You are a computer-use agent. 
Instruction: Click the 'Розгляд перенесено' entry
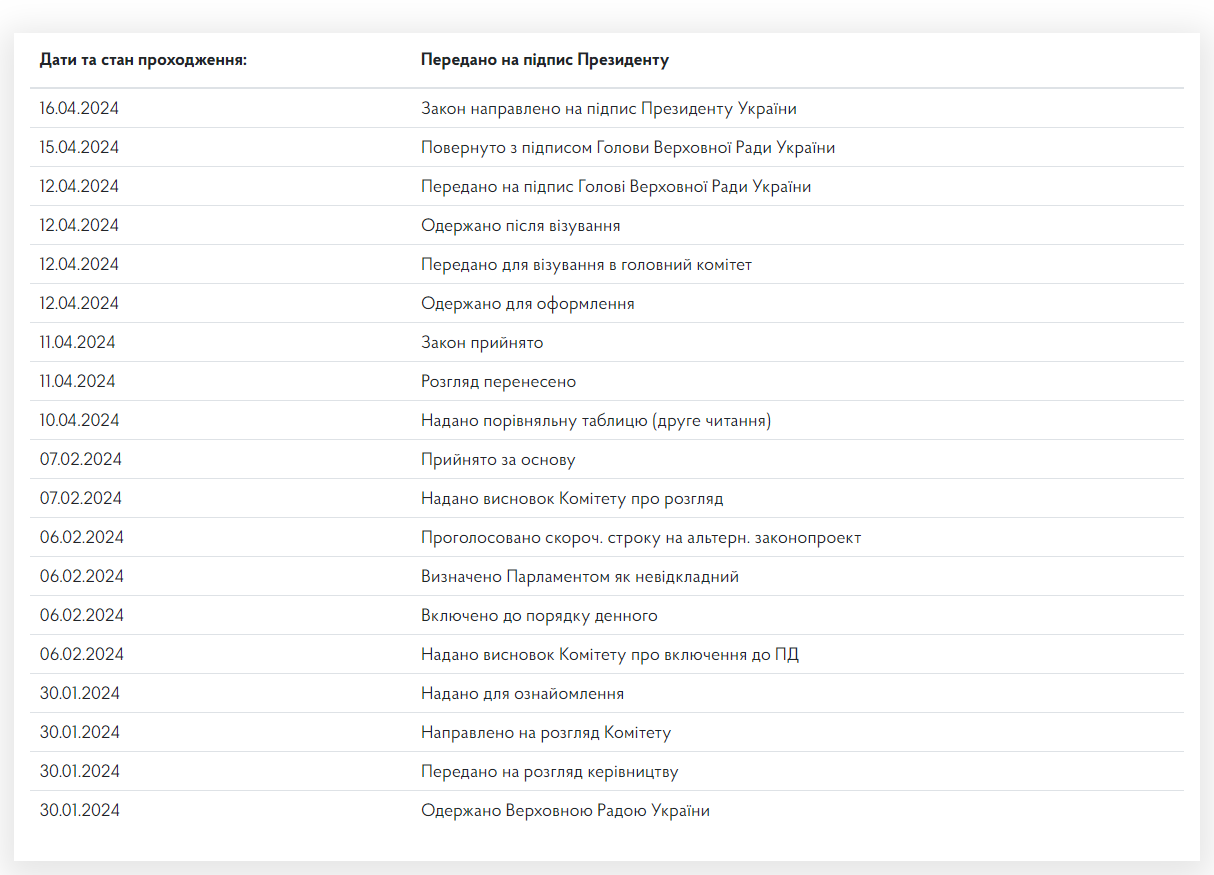click(x=498, y=382)
